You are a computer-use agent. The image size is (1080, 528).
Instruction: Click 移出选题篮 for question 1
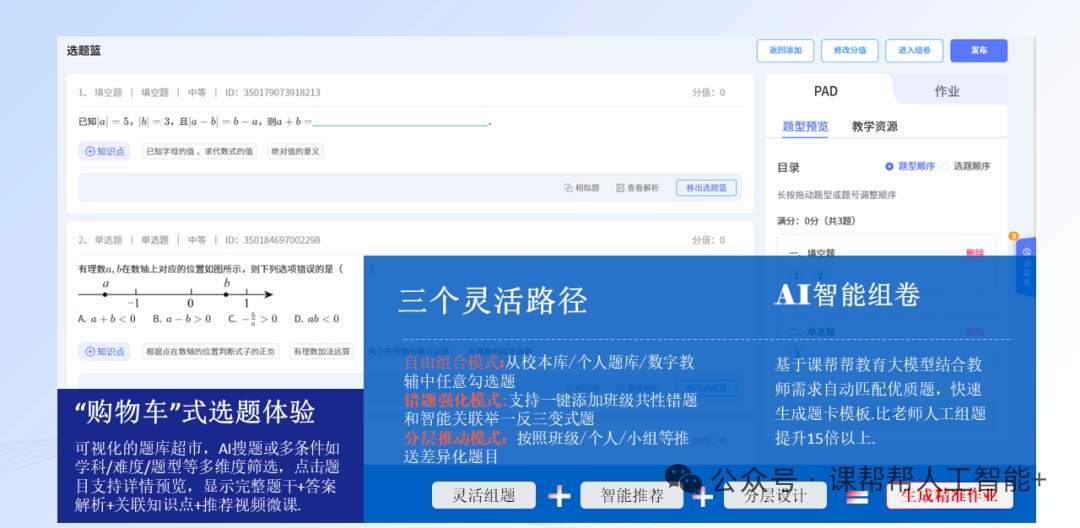coord(707,188)
